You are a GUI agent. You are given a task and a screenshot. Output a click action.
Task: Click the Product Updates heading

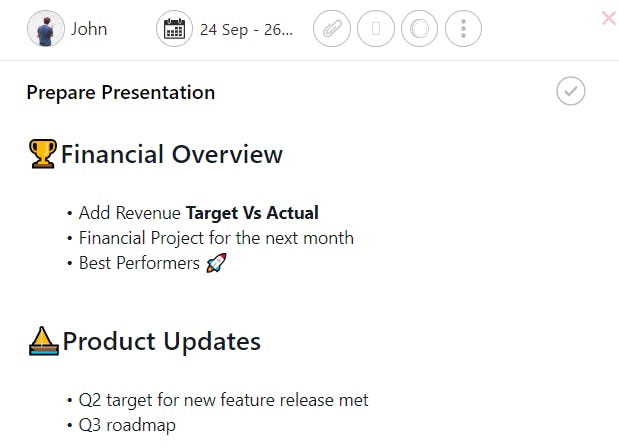click(162, 341)
